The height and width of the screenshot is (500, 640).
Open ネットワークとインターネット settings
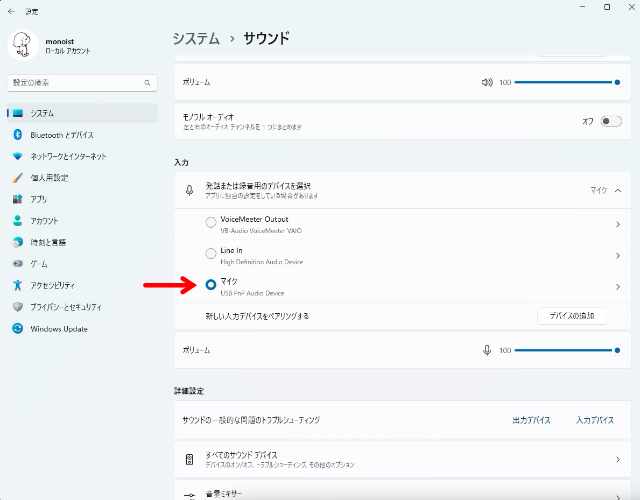pyautogui.click(x=82, y=156)
